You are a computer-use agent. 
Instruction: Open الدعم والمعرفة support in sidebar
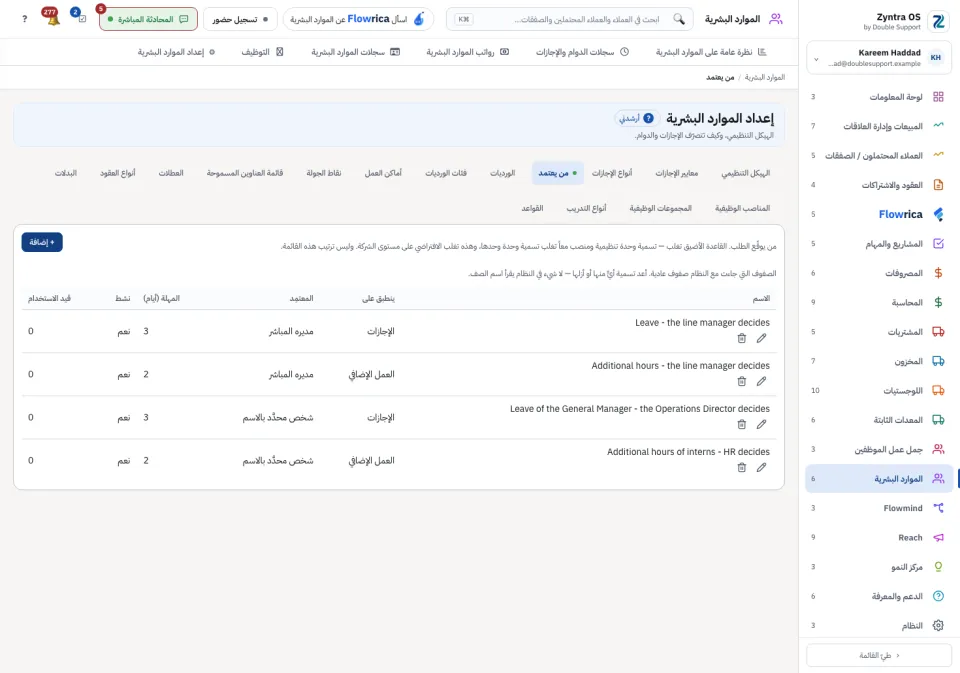879,596
